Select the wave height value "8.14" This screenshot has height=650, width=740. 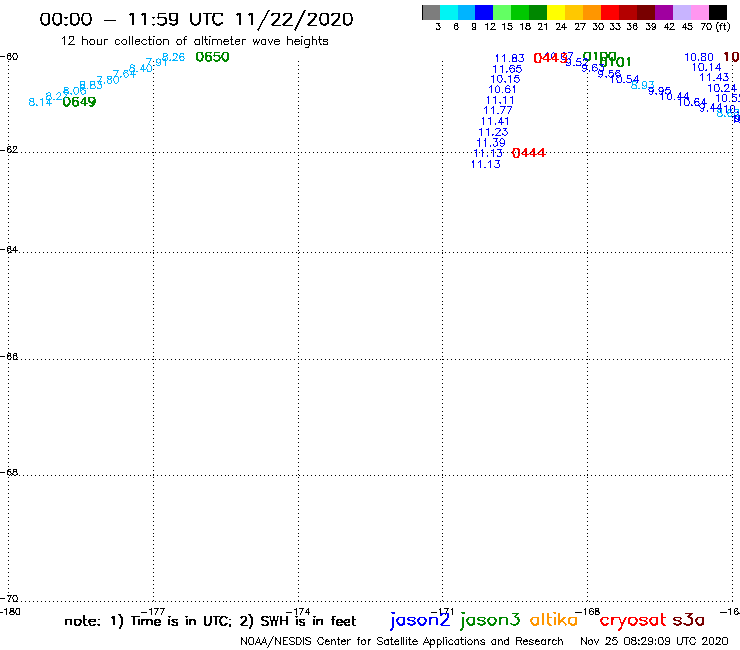coord(40,102)
